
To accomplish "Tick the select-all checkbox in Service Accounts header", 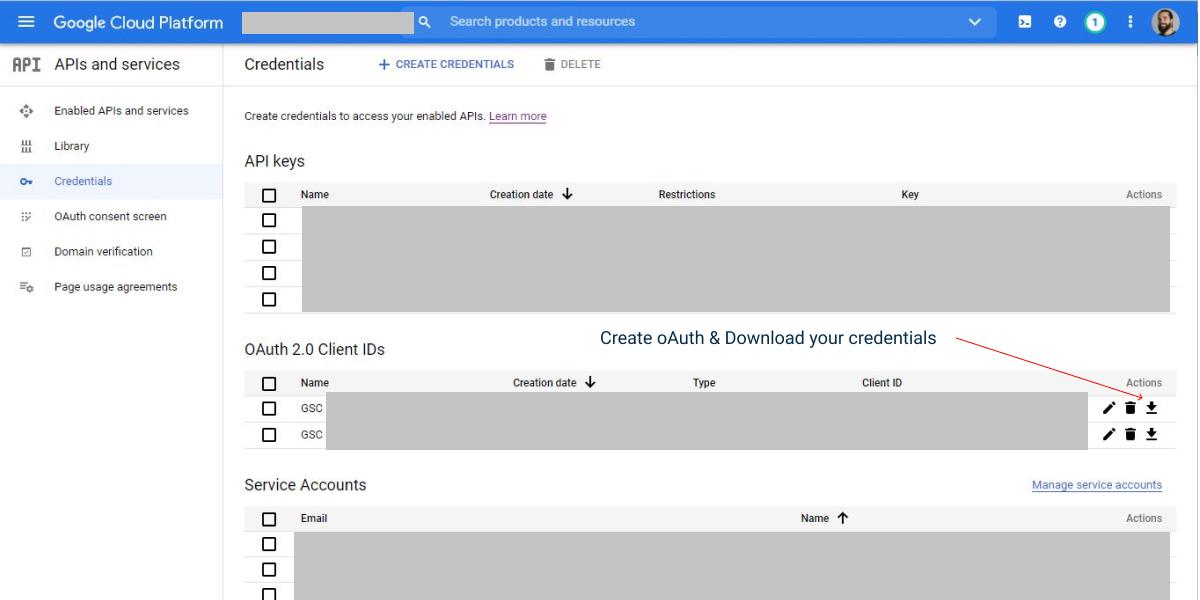I will [x=269, y=519].
